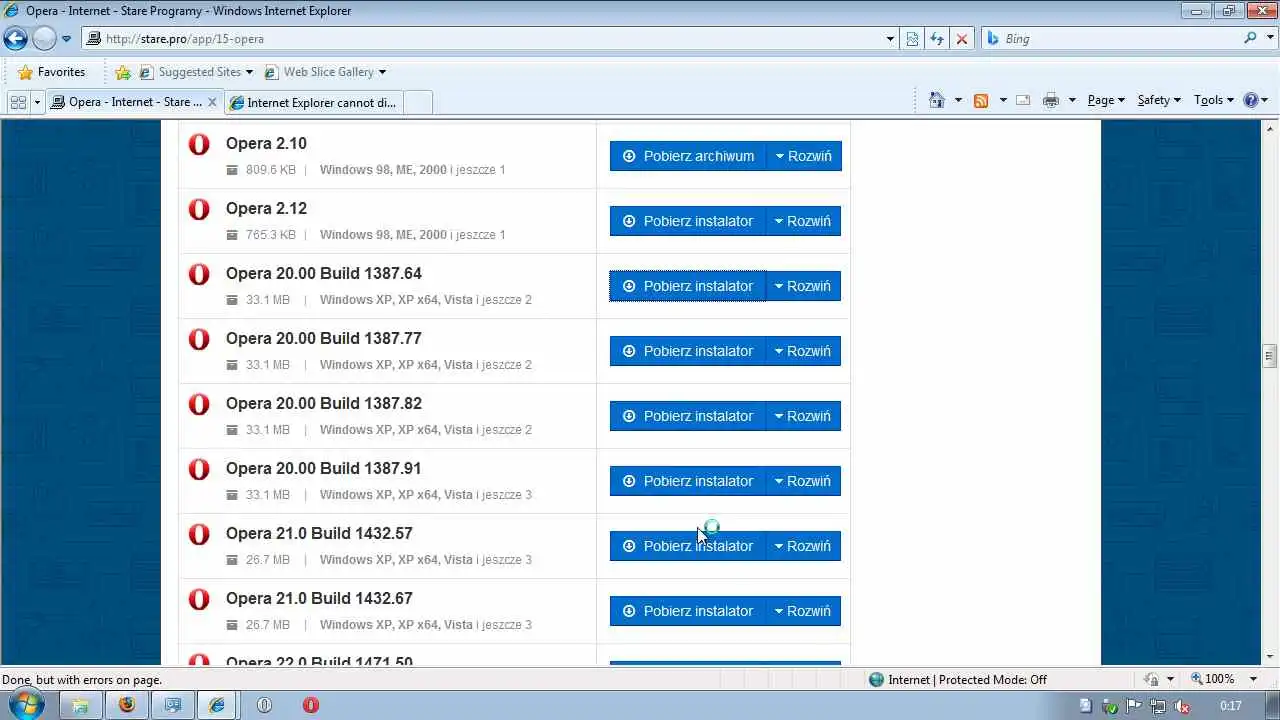Open the Windows Start orb

click(x=25, y=704)
